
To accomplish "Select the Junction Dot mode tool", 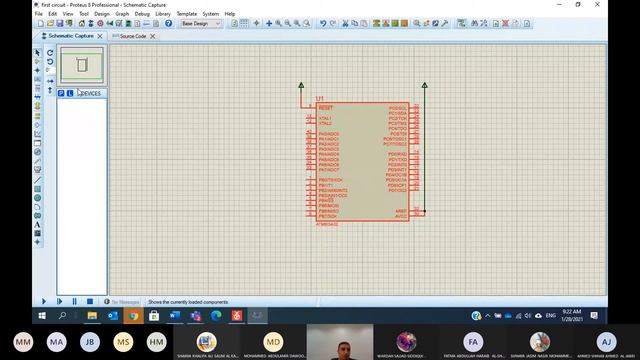I will pyautogui.click(x=37, y=70).
